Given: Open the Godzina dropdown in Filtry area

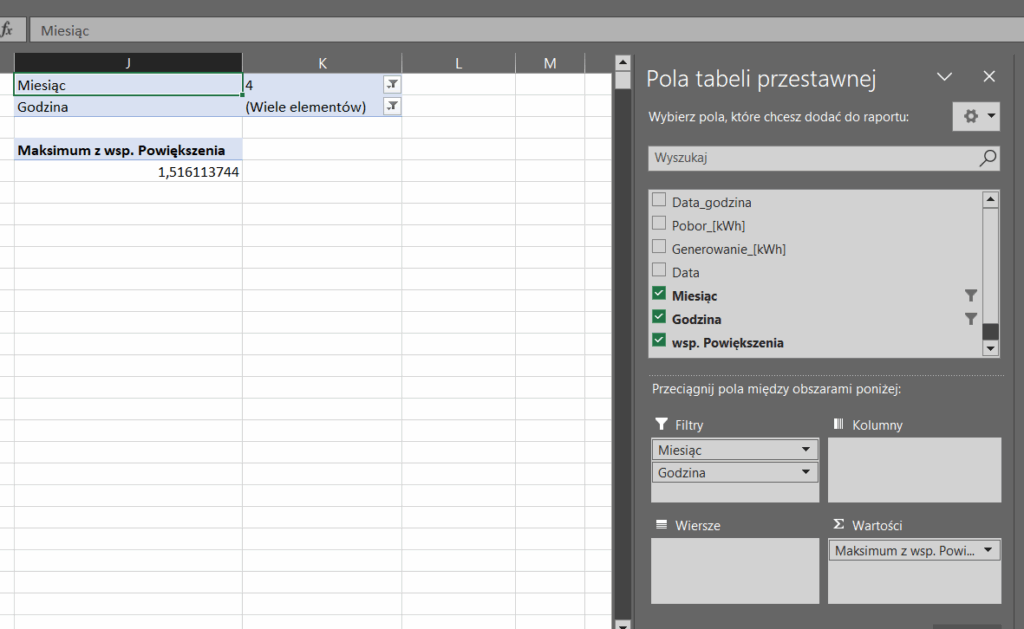Looking at the screenshot, I should click(806, 473).
